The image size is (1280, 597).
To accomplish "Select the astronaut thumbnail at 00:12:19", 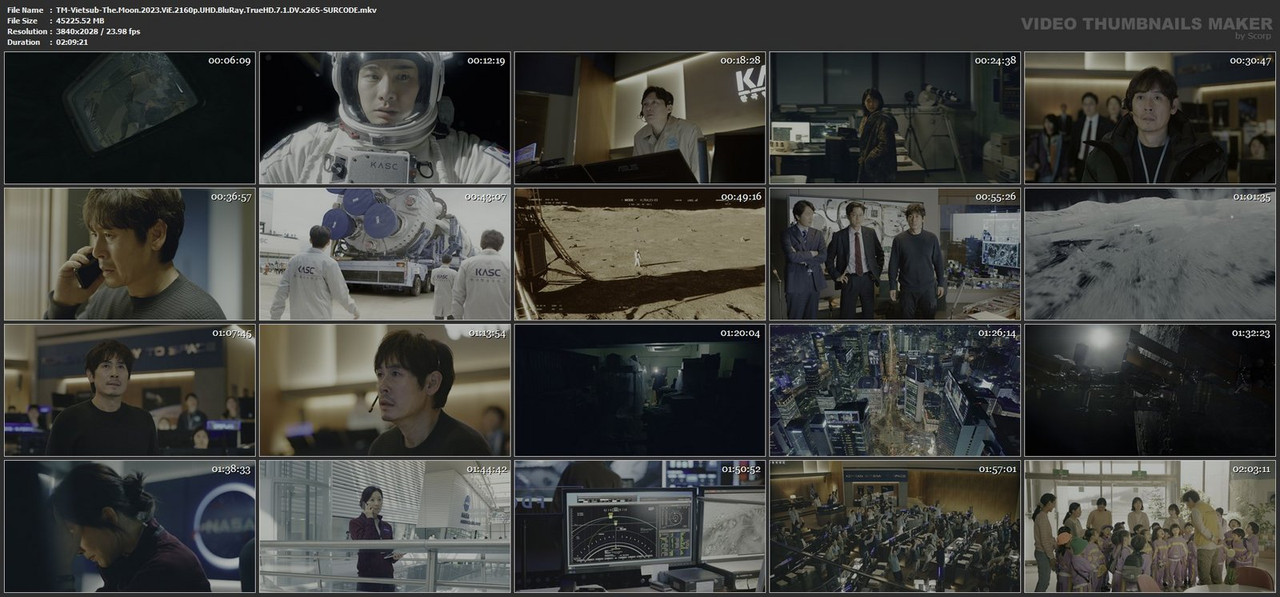I will [385, 117].
